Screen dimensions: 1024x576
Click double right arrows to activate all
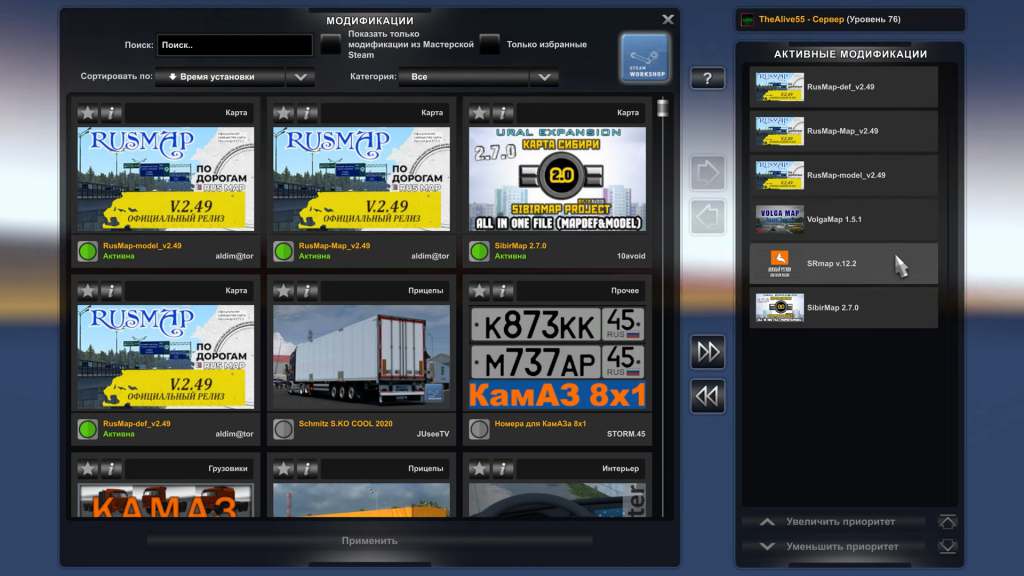click(707, 352)
